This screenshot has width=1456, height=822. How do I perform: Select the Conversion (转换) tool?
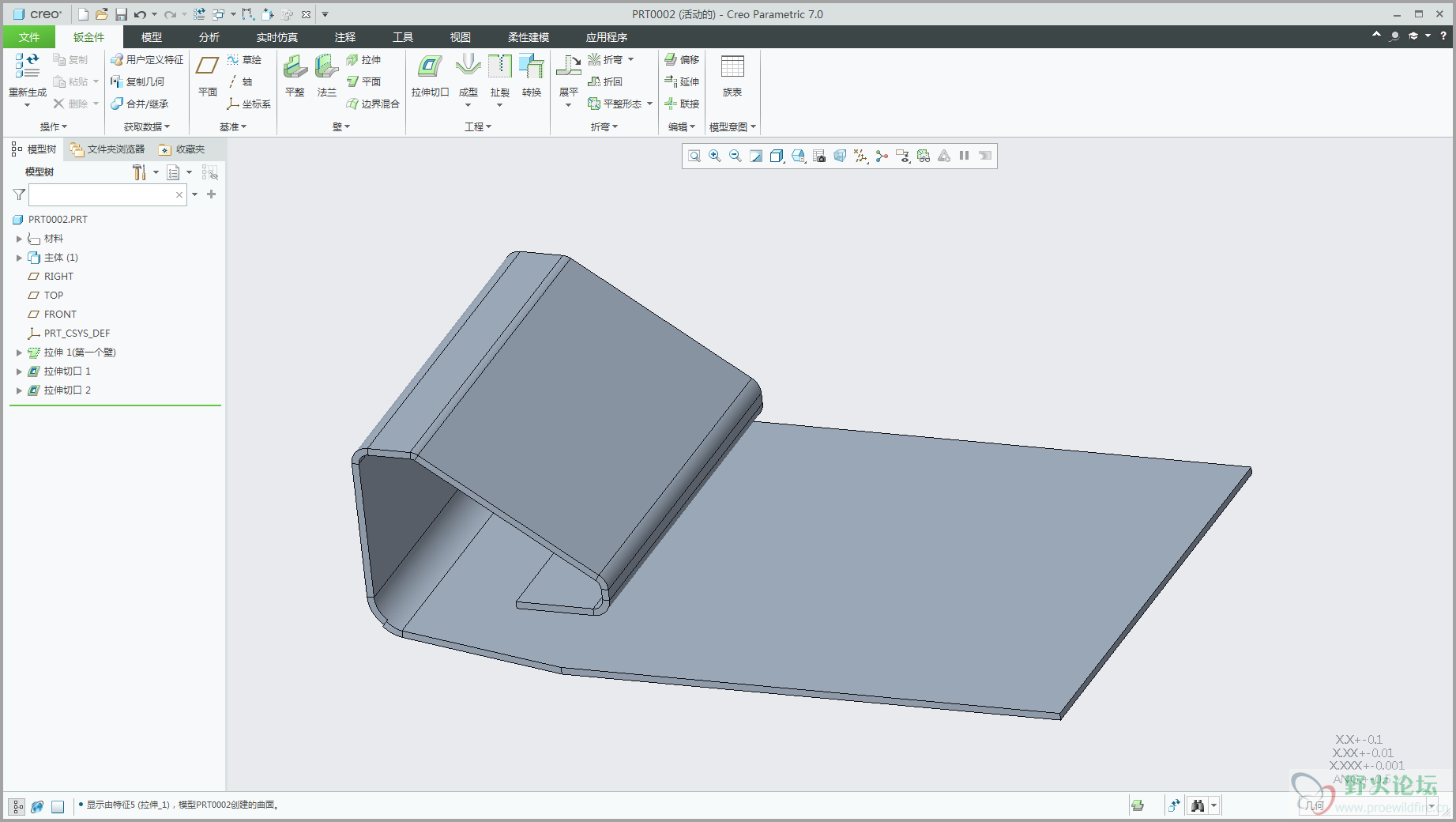[x=532, y=76]
